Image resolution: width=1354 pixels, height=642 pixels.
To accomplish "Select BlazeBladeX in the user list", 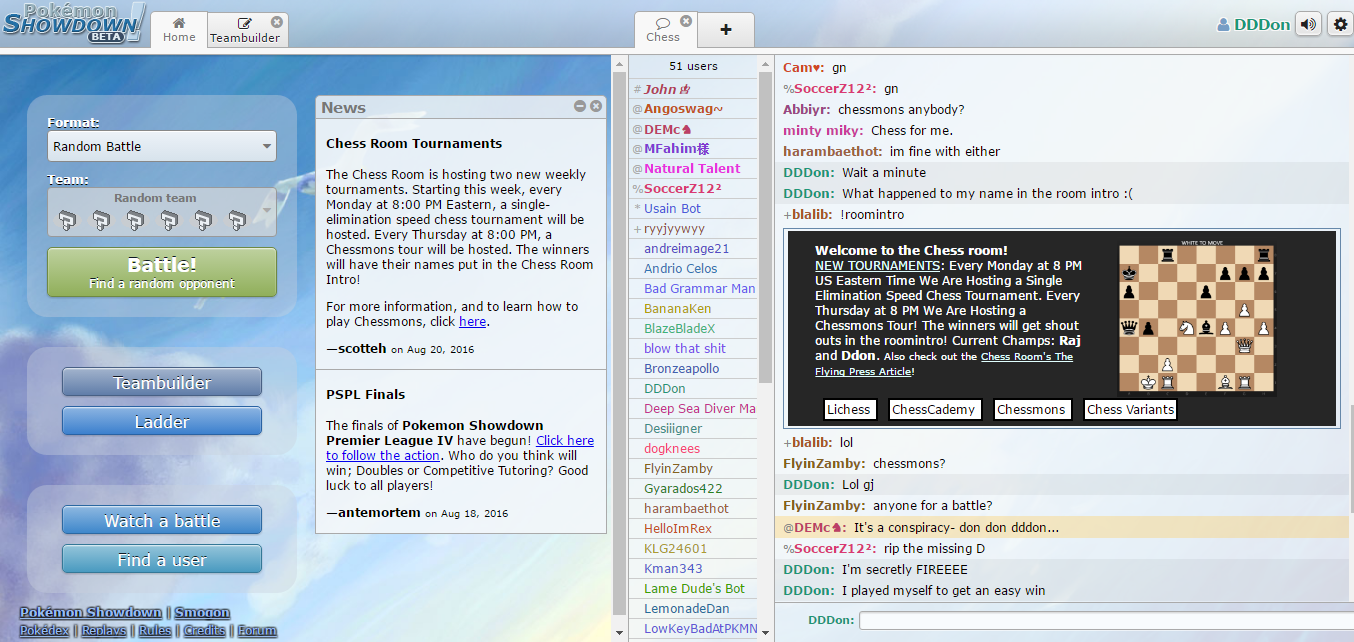I will point(694,329).
